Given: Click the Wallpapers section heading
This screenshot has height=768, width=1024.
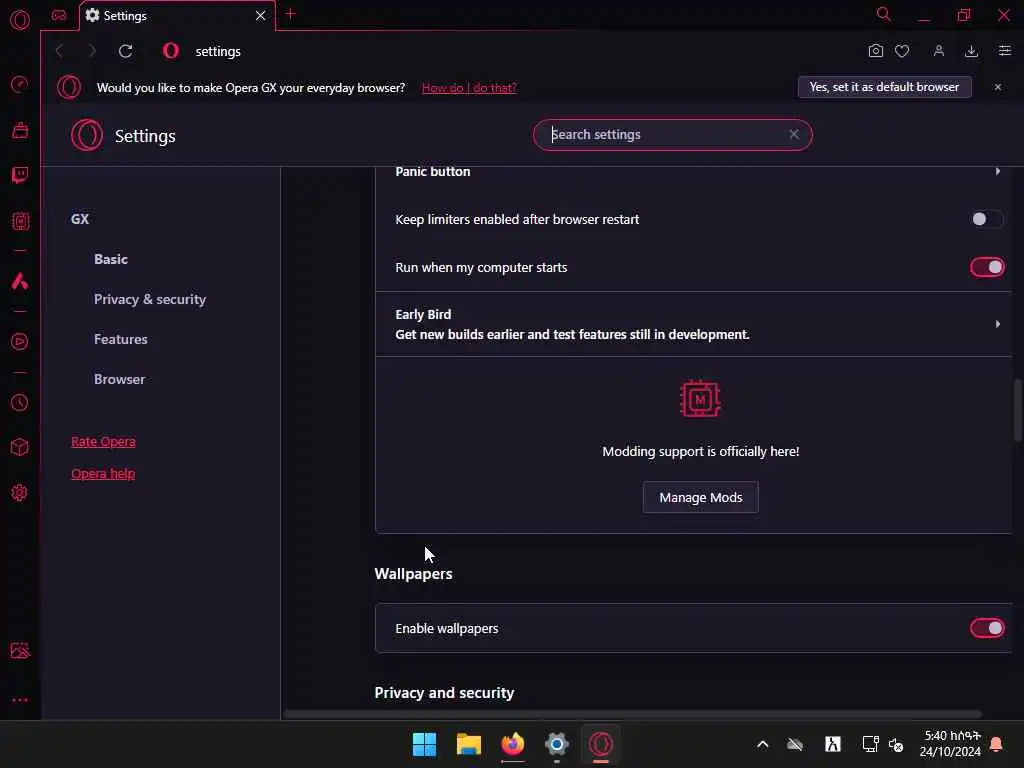Looking at the screenshot, I should click(x=413, y=574).
